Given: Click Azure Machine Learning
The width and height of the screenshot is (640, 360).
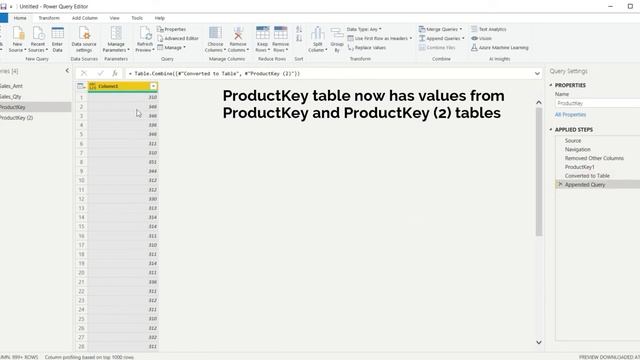Looking at the screenshot, I should [x=500, y=48].
